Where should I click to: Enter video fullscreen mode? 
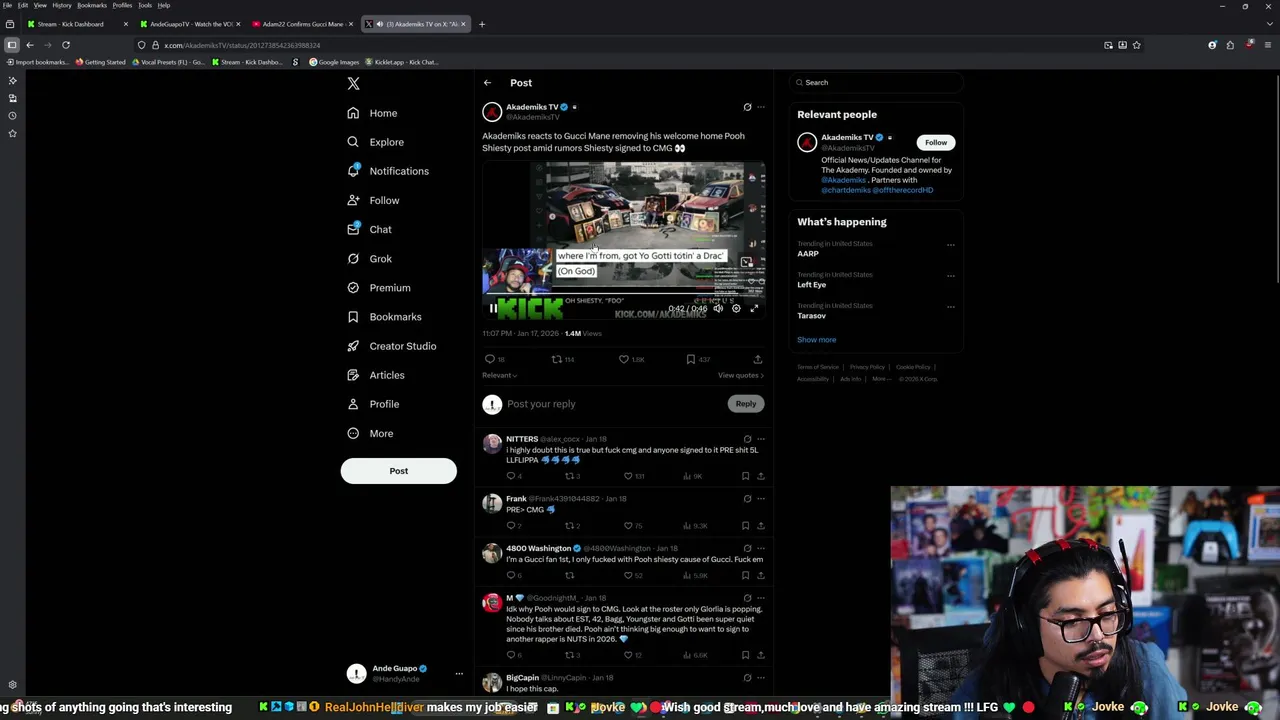(x=754, y=308)
